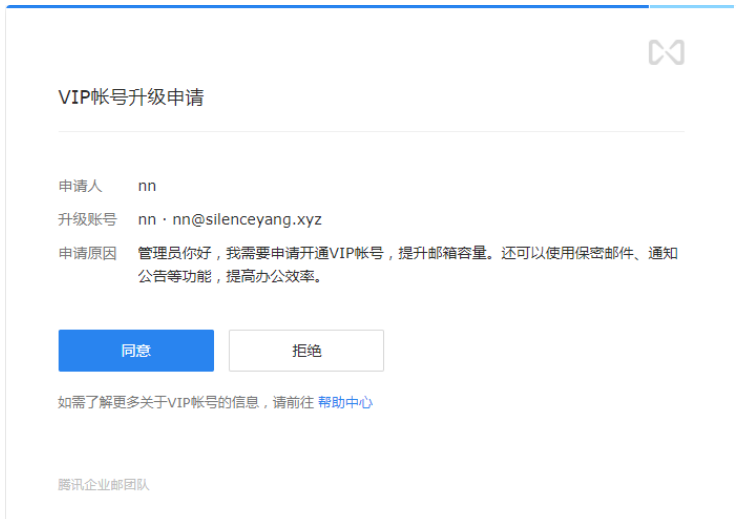Select the applicant name nn

[147, 186]
